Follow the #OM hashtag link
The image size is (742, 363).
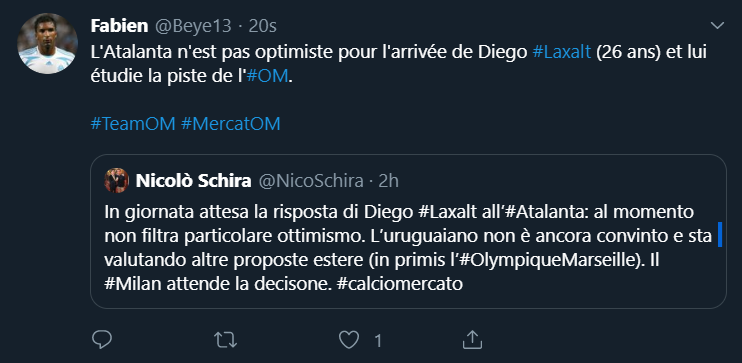tap(267, 76)
